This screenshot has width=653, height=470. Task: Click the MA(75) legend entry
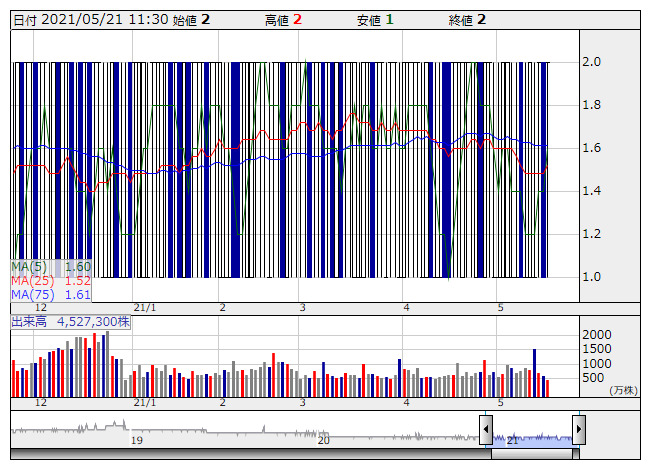point(51,295)
